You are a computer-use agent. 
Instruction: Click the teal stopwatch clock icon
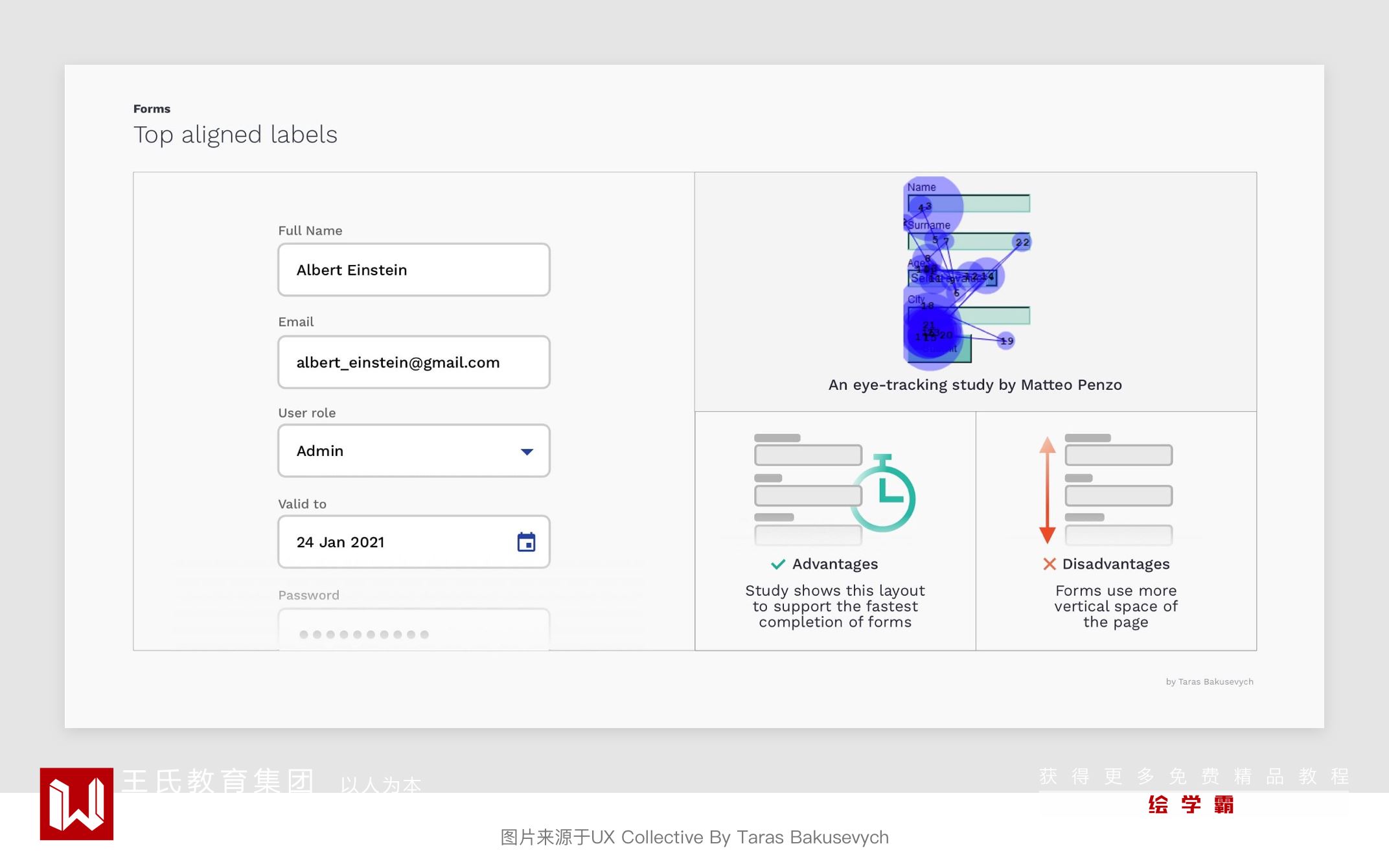tap(883, 496)
